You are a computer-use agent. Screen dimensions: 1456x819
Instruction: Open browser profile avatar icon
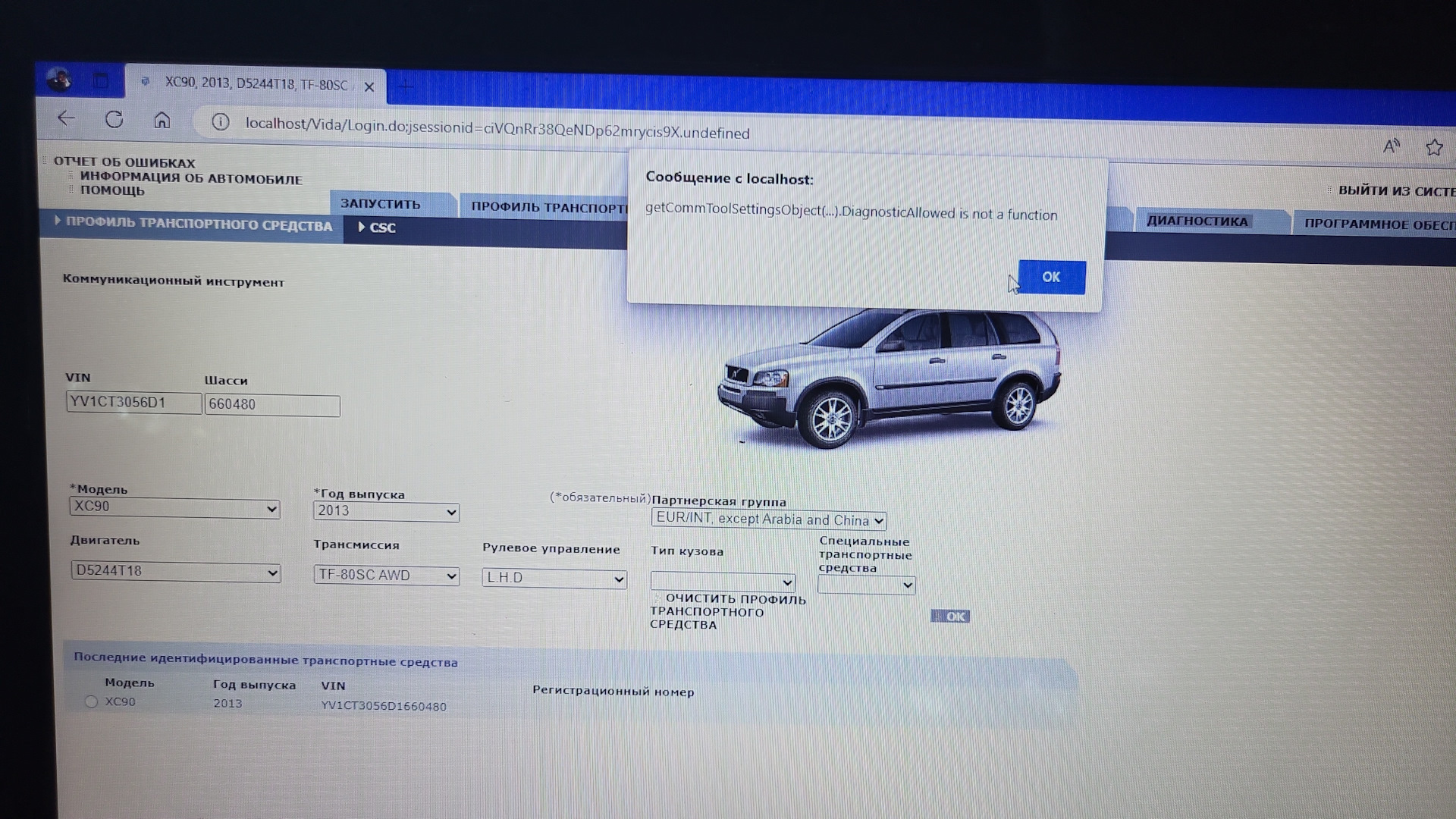coord(59,79)
